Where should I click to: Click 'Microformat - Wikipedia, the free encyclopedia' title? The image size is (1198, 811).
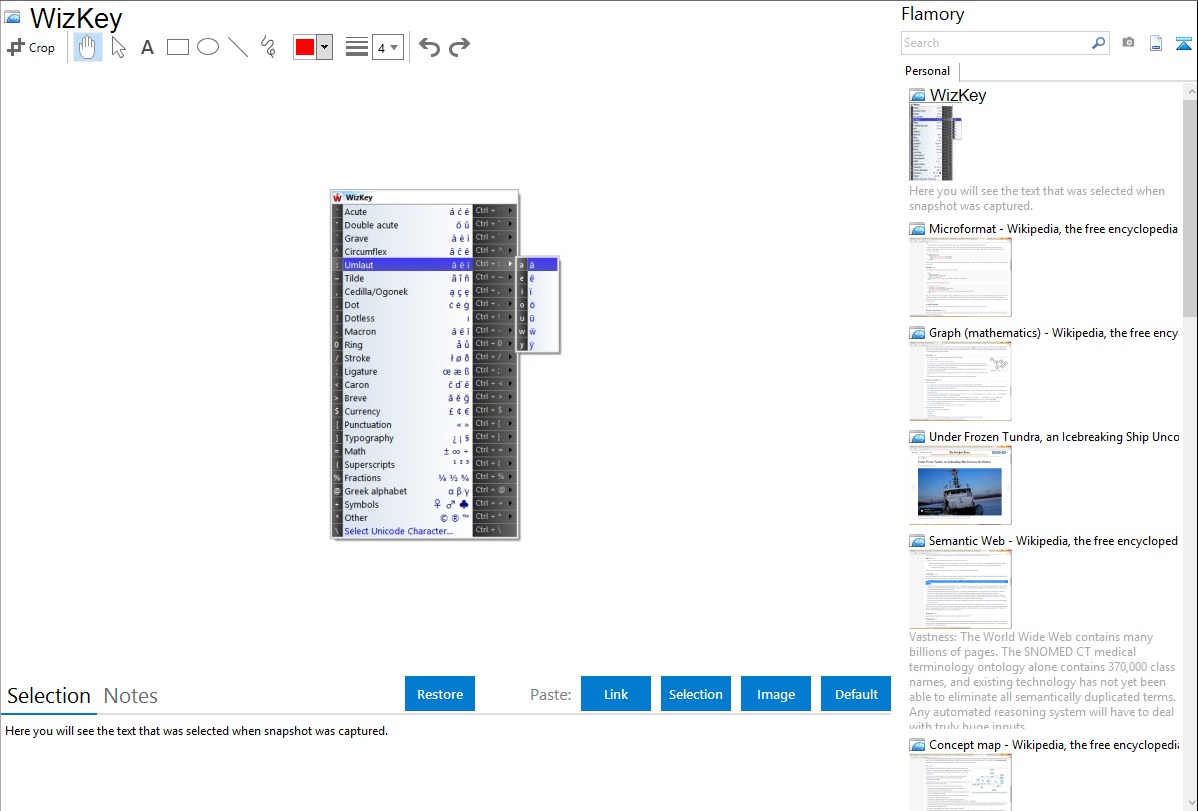(x=1053, y=229)
